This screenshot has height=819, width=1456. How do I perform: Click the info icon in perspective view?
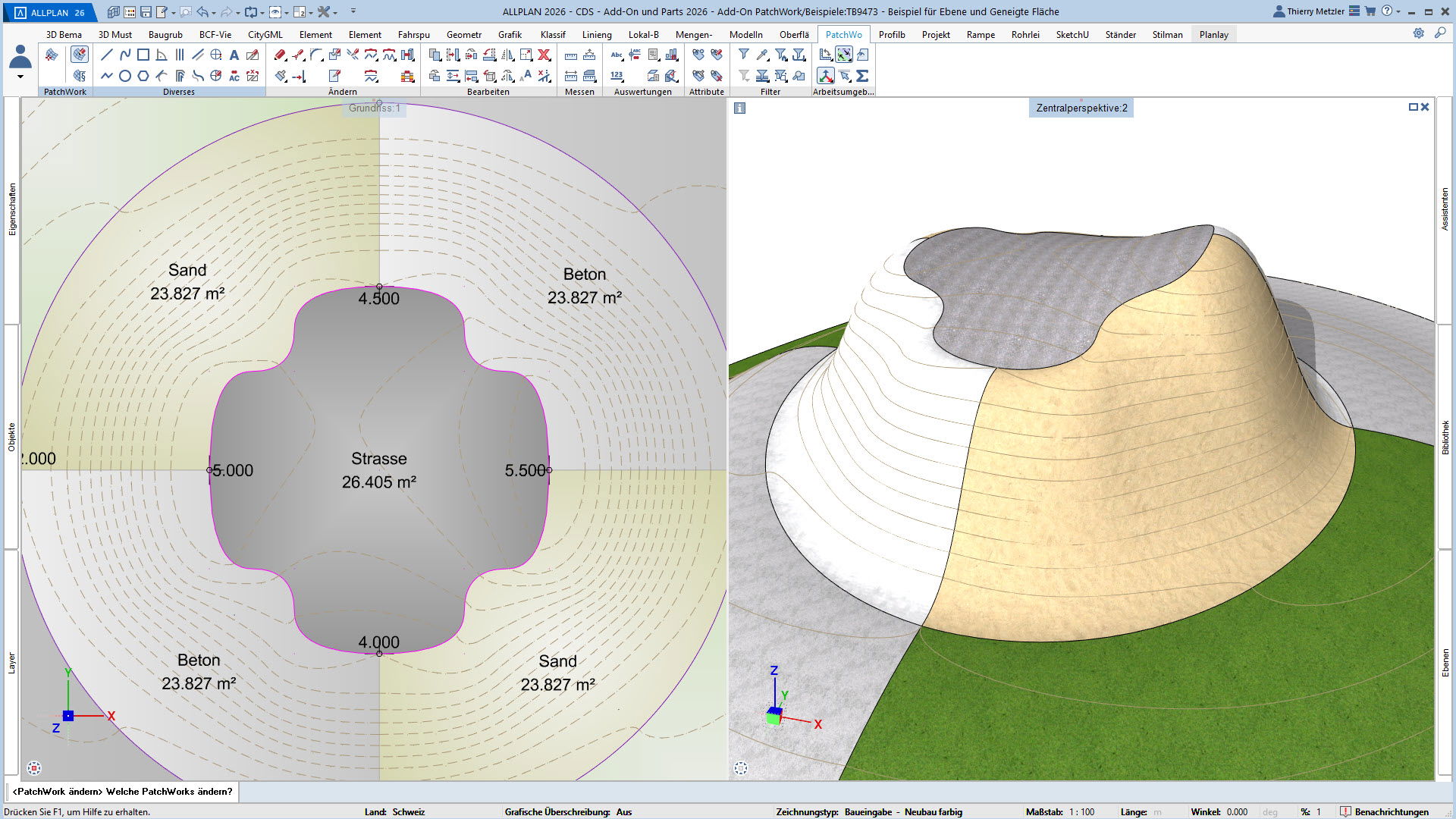(x=740, y=108)
